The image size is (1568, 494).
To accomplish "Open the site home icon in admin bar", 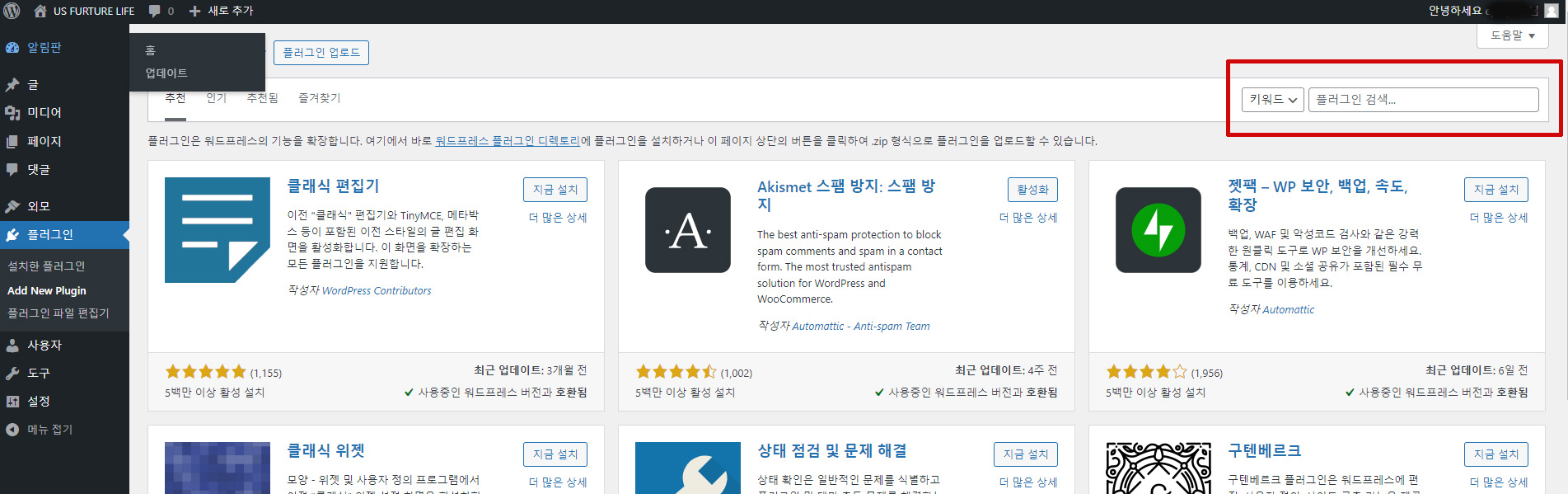I will tap(40, 11).
